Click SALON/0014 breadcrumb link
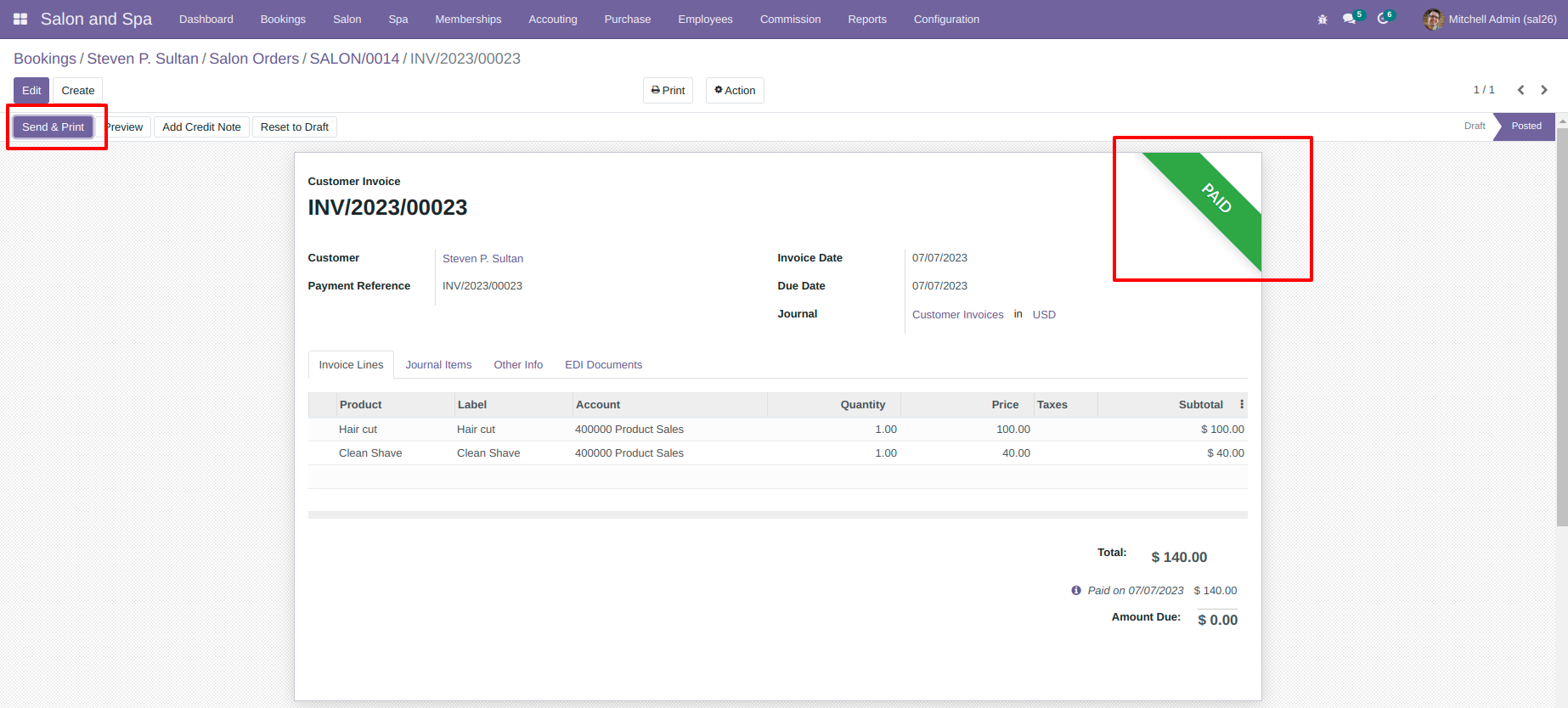 click(x=354, y=59)
